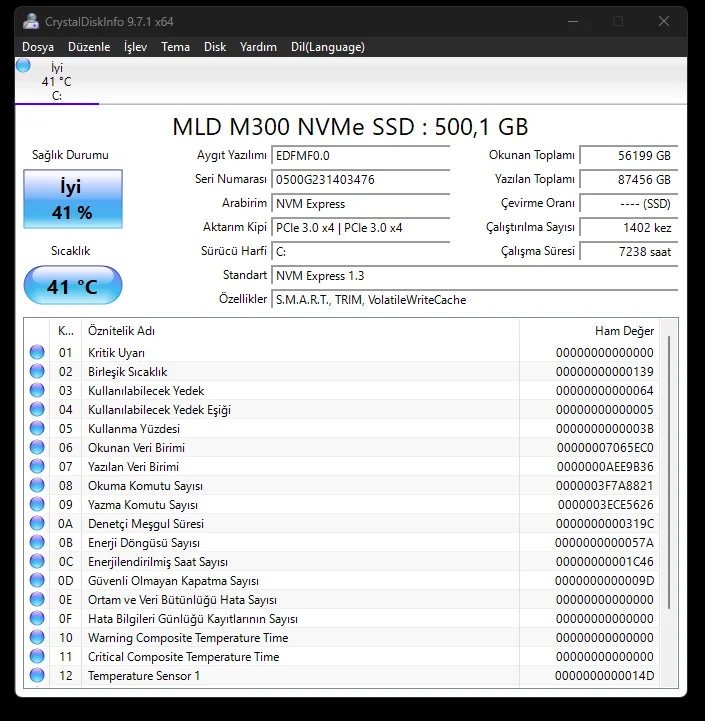Select the C: drive tab showing İyi 41 °C

pyautogui.click(x=57, y=81)
